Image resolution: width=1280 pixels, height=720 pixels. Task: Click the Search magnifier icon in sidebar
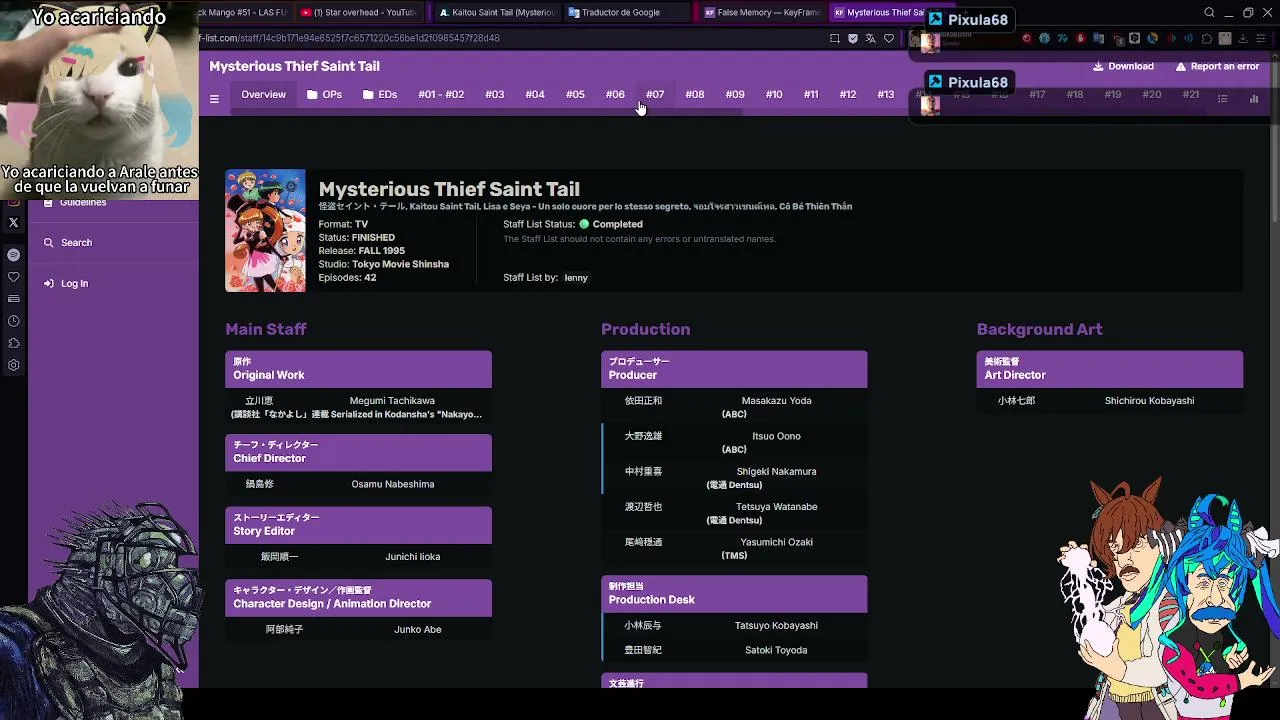click(48, 243)
